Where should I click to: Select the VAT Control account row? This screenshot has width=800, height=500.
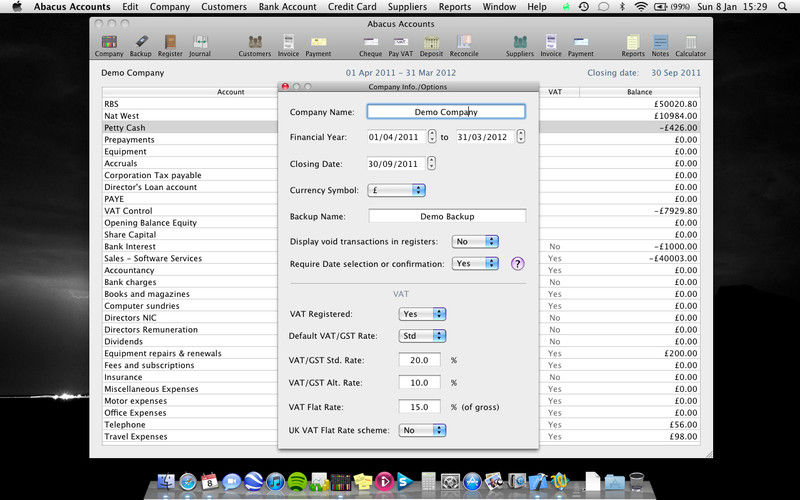401,211
